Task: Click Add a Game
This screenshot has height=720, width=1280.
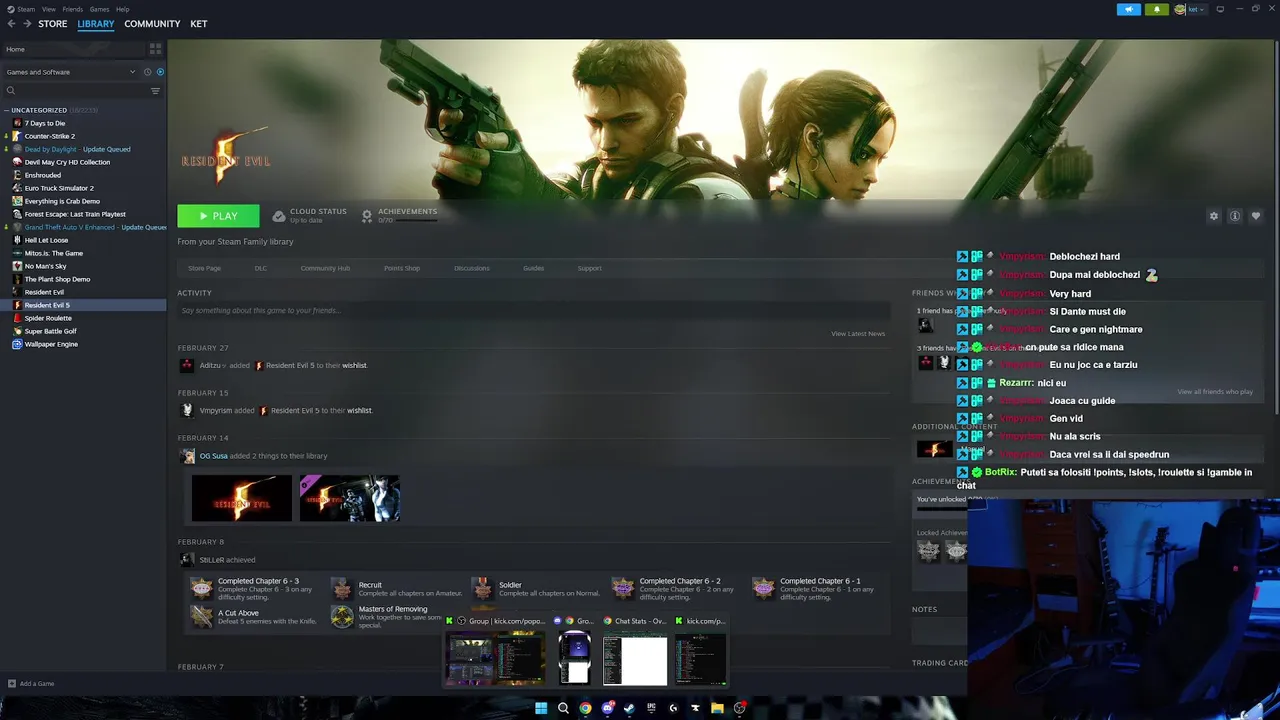Action: pyautogui.click(x=31, y=684)
